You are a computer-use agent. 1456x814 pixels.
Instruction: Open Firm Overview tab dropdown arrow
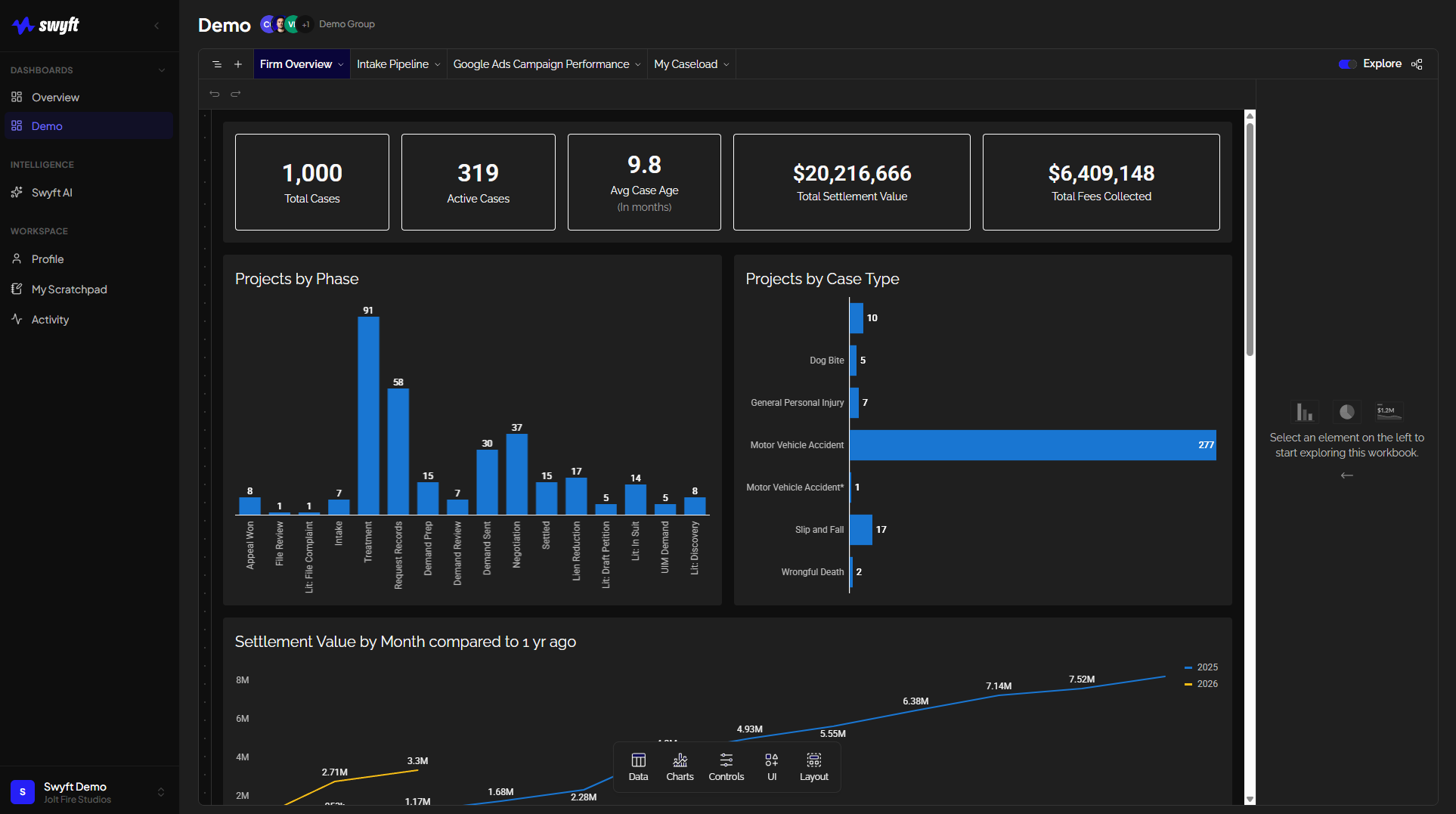click(341, 65)
